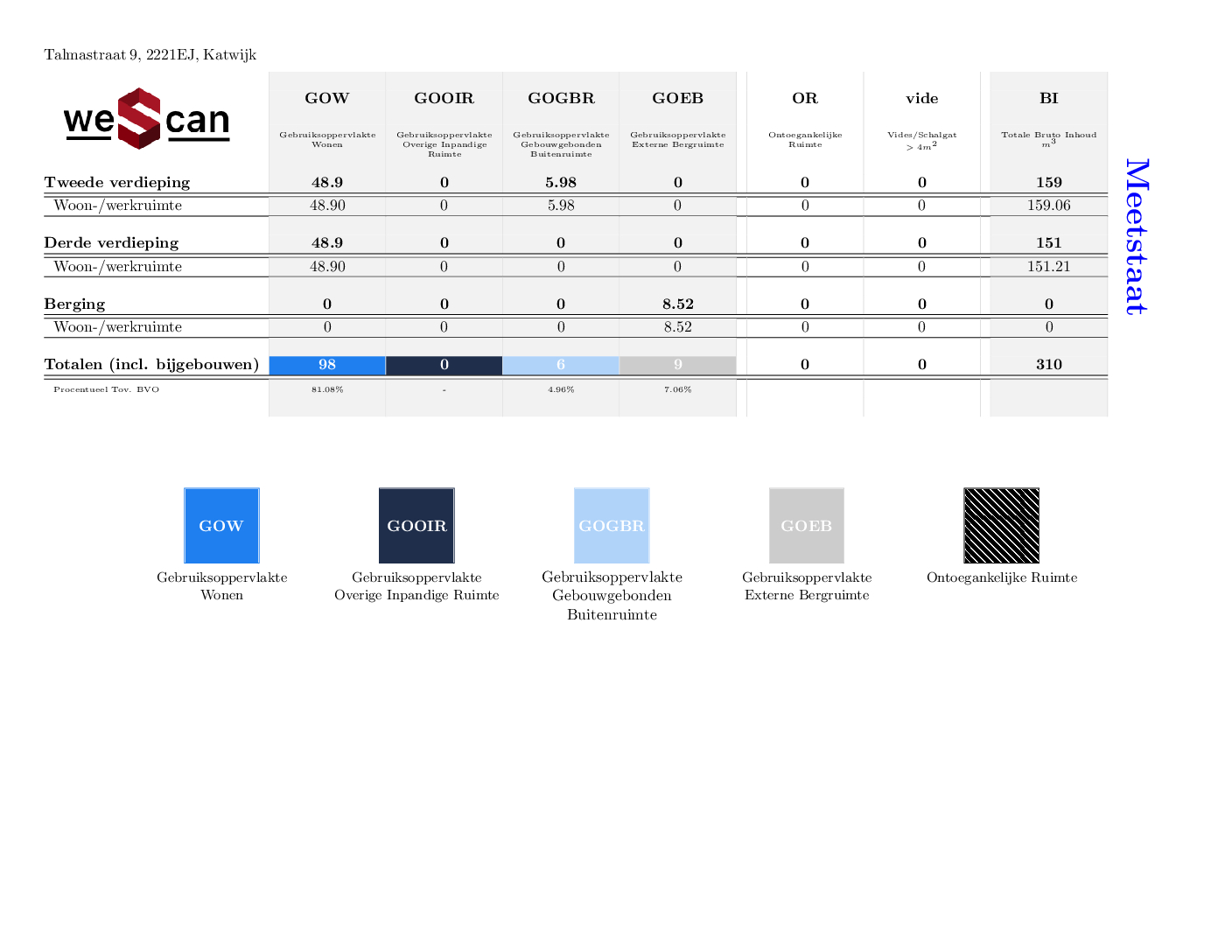
Task: Click the Totalen (incl. bijgebouwen) row label
Action: point(151,364)
